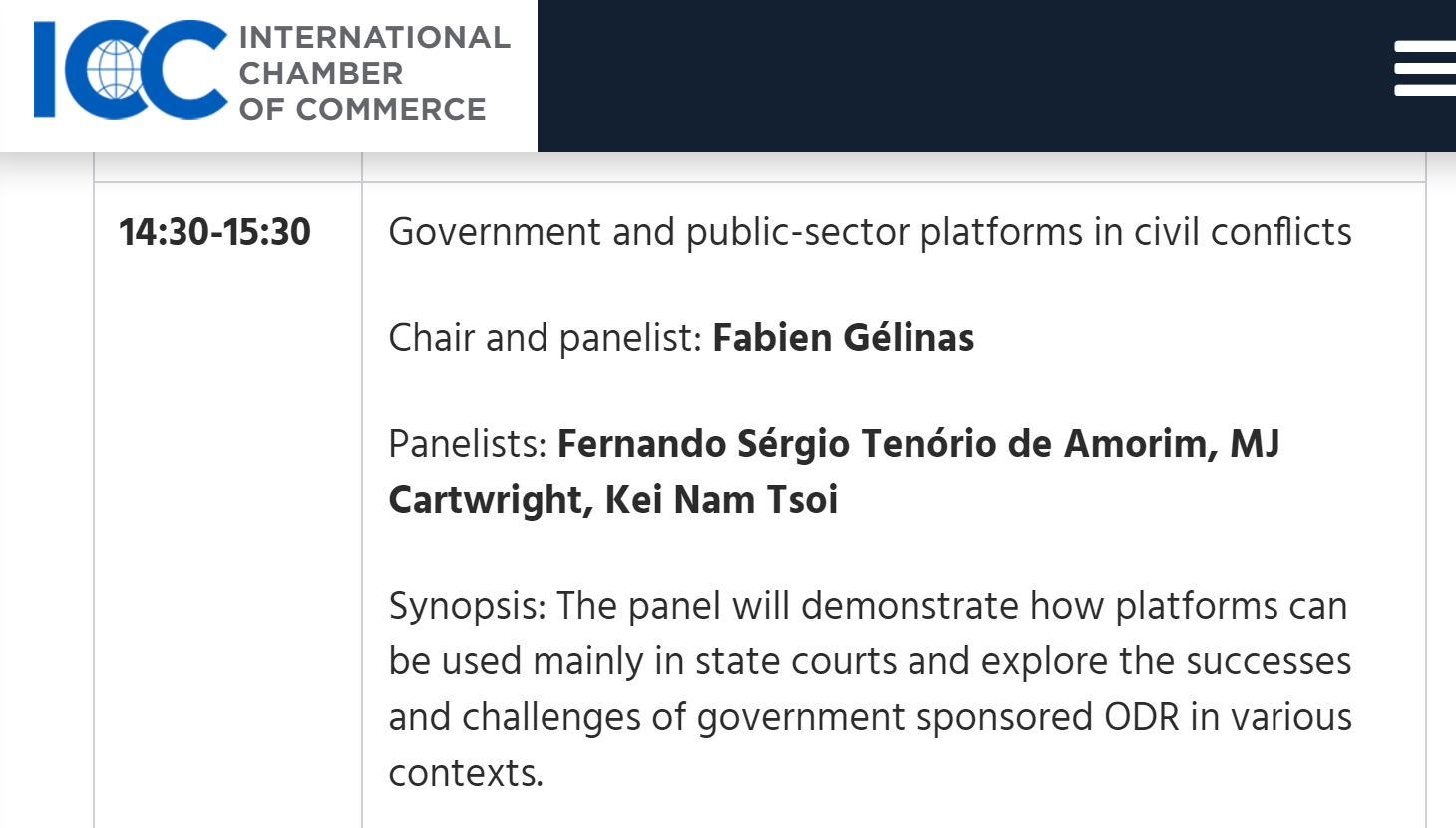Click the "Synopsis:" label
The width and height of the screenshot is (1456, 828).
pyautogui.click(x=467, y=606)
